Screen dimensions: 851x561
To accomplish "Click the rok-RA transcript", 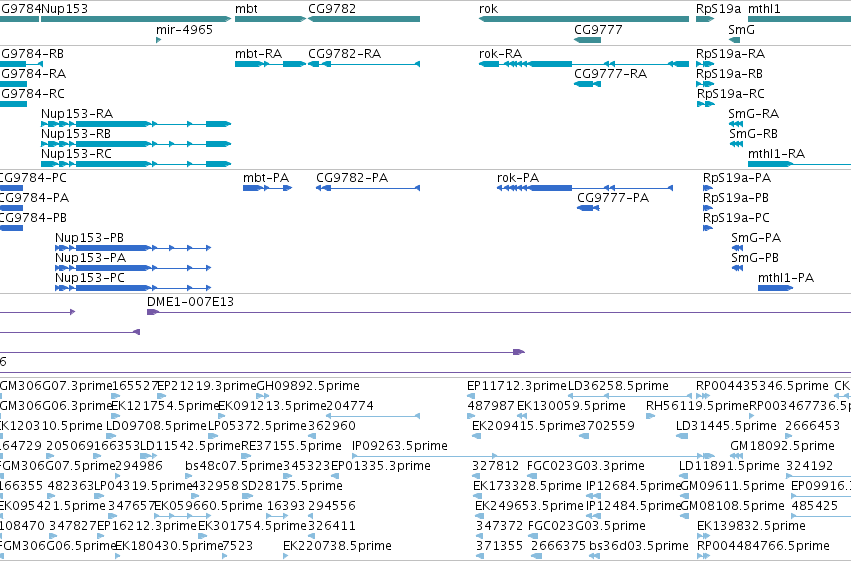I will tap(584, 64).
